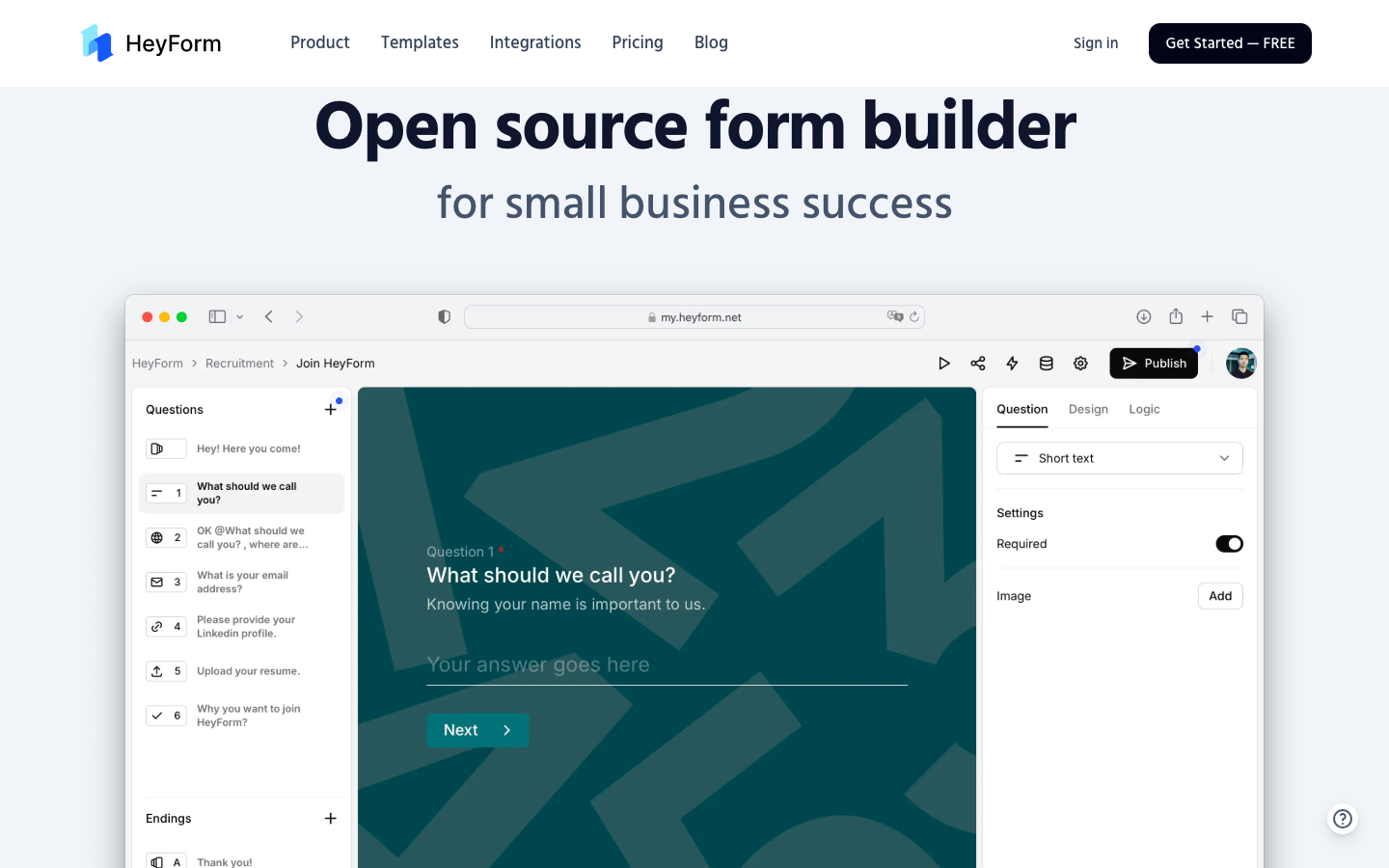Click the HeyForm breadcrumb
Viewport: 1389px width, 868px height.
click(157, 364)
